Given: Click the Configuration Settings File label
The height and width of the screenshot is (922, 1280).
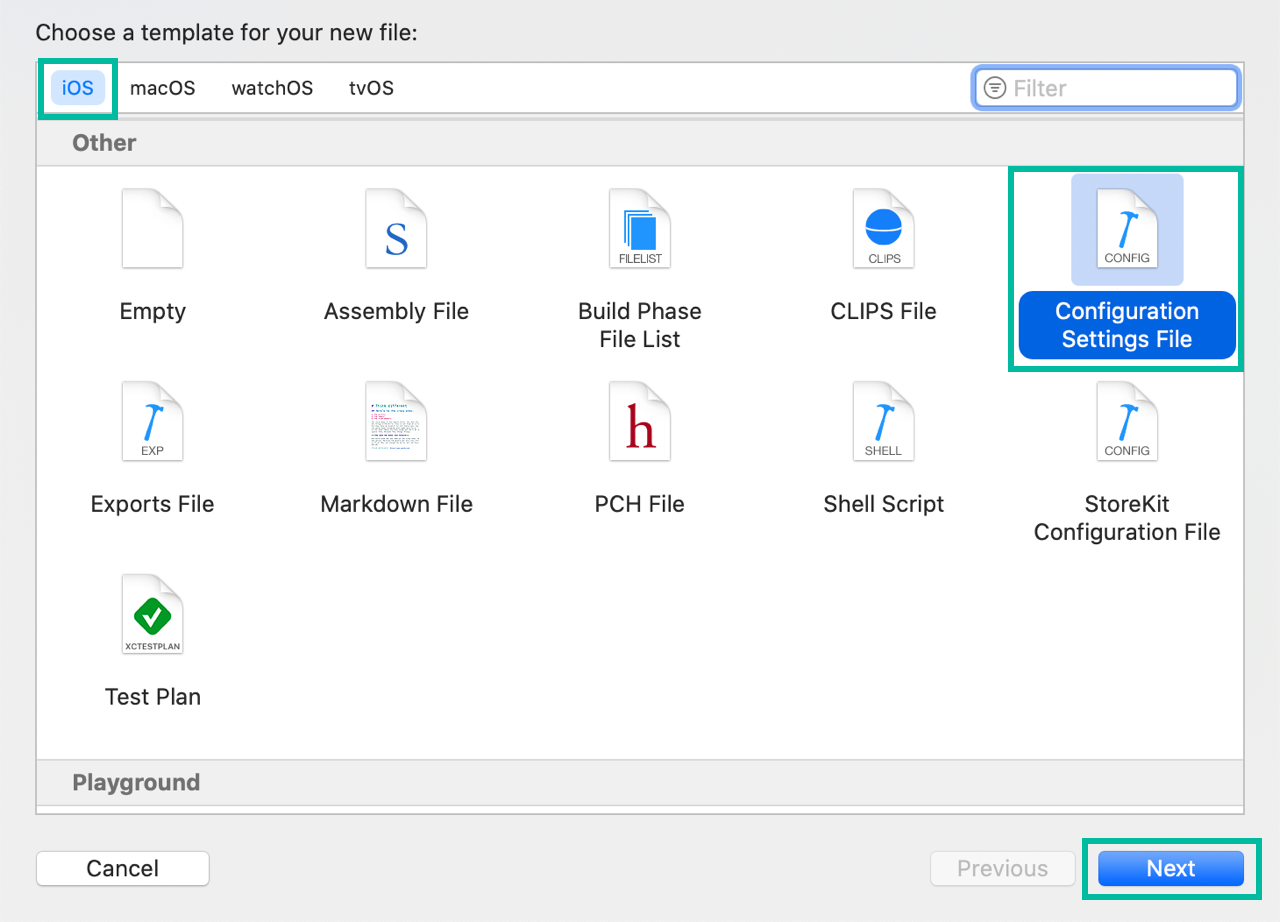Looking at the screenshot, I should coord(1127,325).
